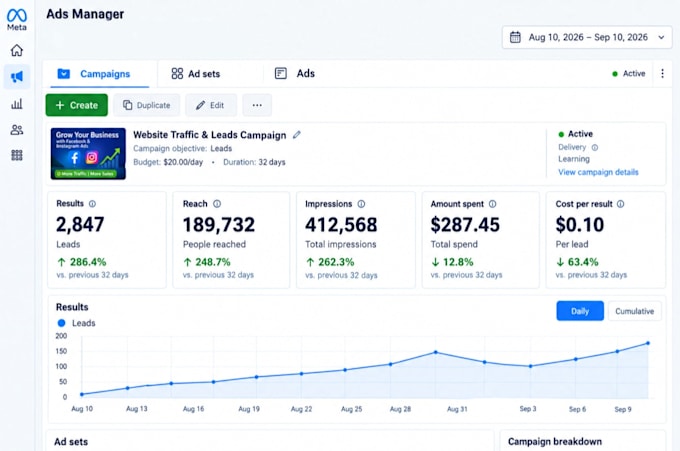Click the Budget $20.00/day text
Image resolution: width=680 pixels, height=451 pixels.
[168, 162]
